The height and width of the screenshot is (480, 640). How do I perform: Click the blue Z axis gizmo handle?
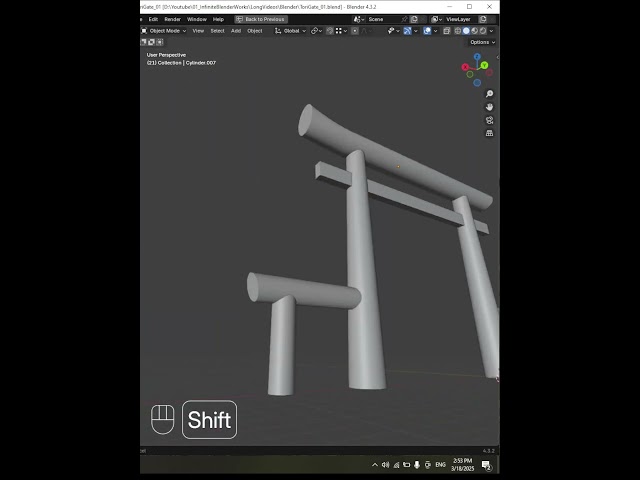pos(477,57)
